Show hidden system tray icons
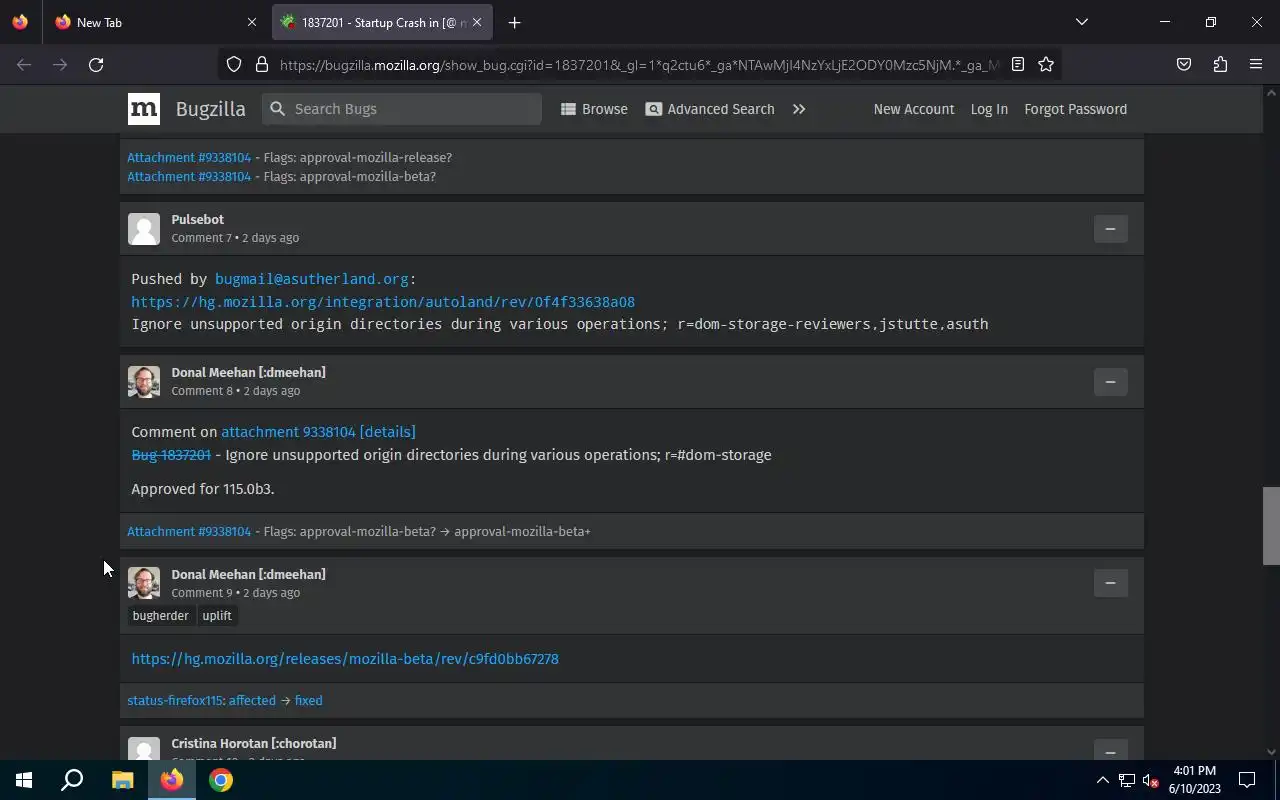 tap(1102, 780)
